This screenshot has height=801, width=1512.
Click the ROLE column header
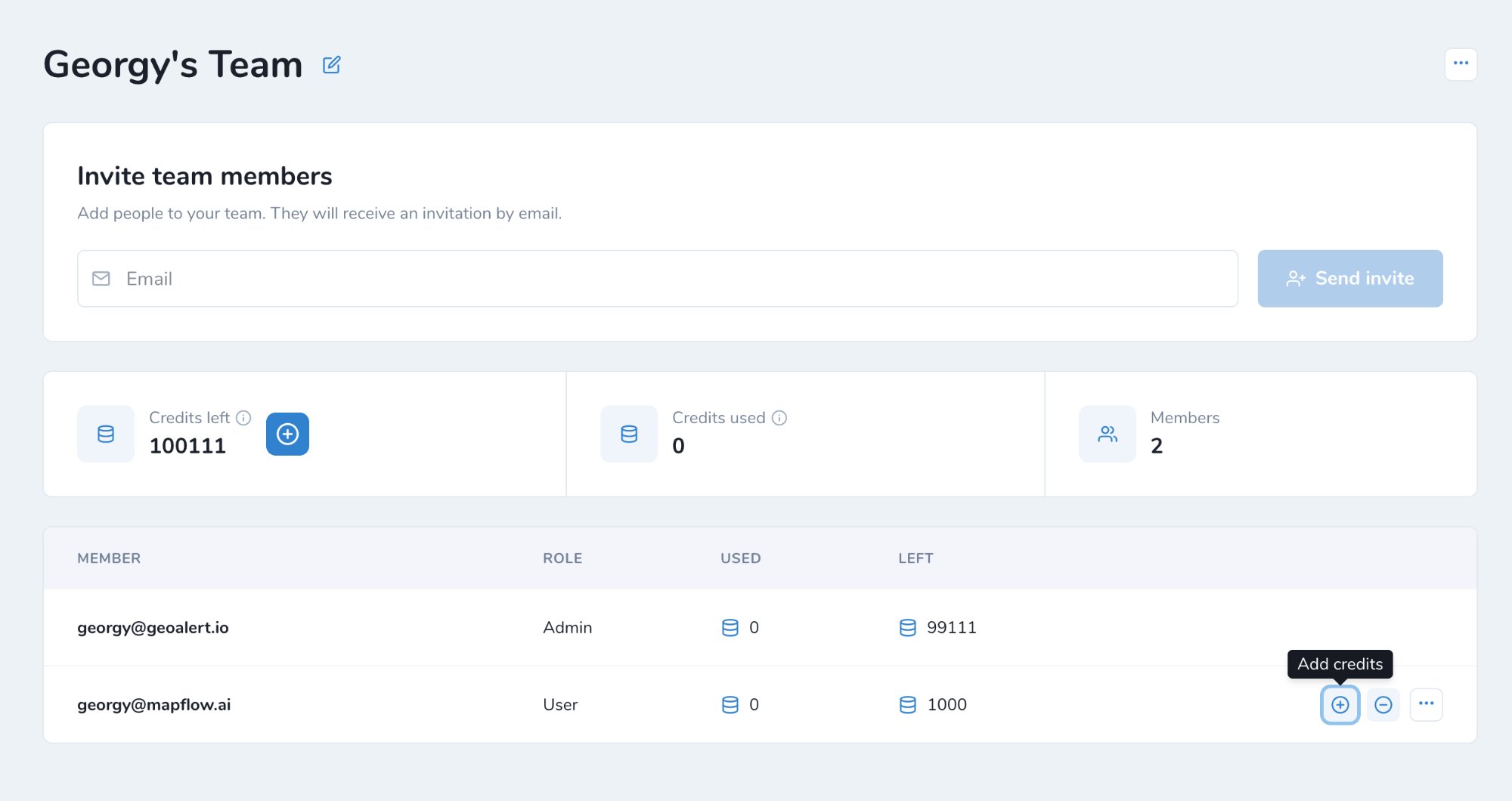(562, 558)
